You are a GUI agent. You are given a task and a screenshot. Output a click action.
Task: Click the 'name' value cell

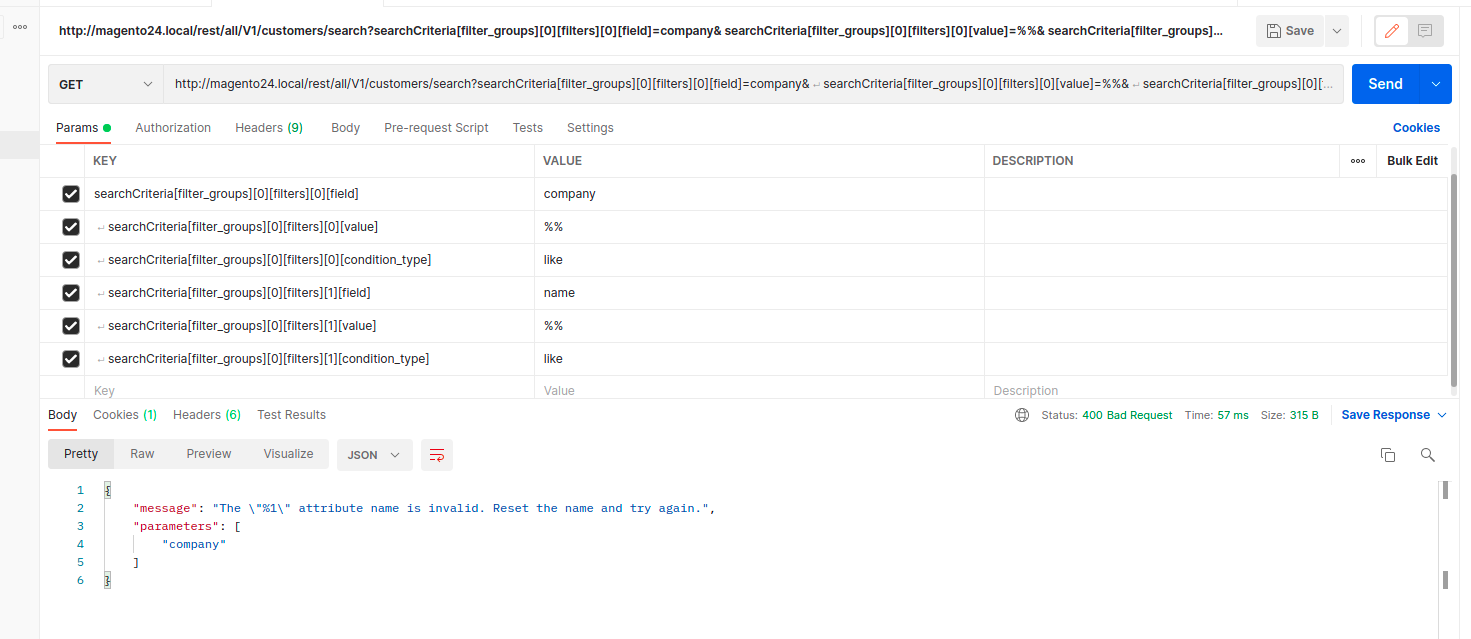(x=759, y=293)
